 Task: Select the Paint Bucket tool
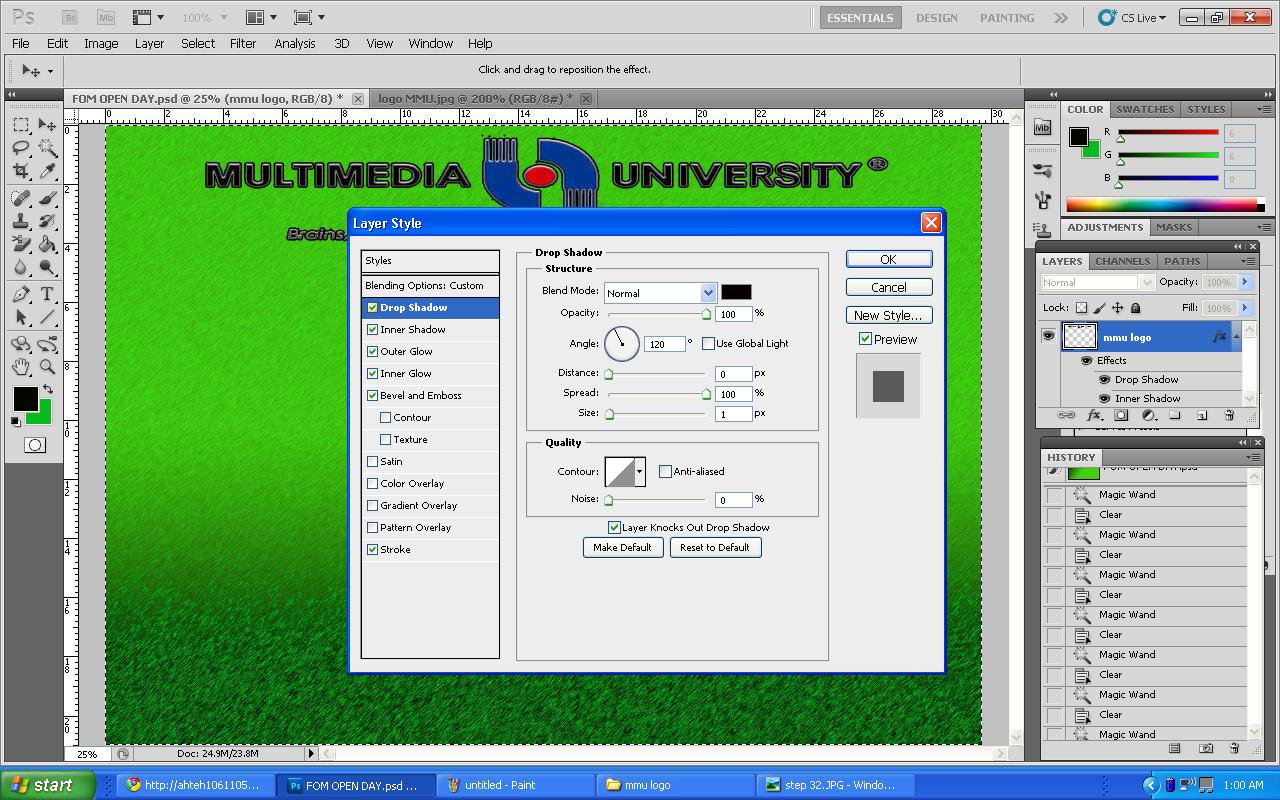(47, 244)
